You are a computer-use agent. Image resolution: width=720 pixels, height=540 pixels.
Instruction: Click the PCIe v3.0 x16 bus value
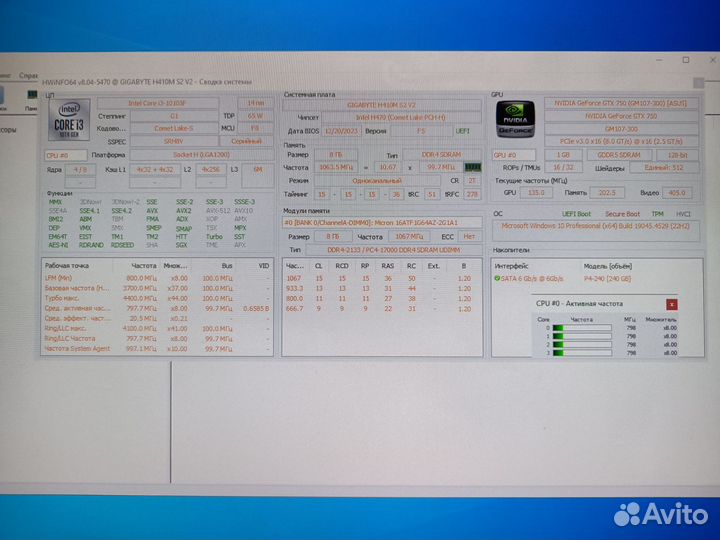621,141
